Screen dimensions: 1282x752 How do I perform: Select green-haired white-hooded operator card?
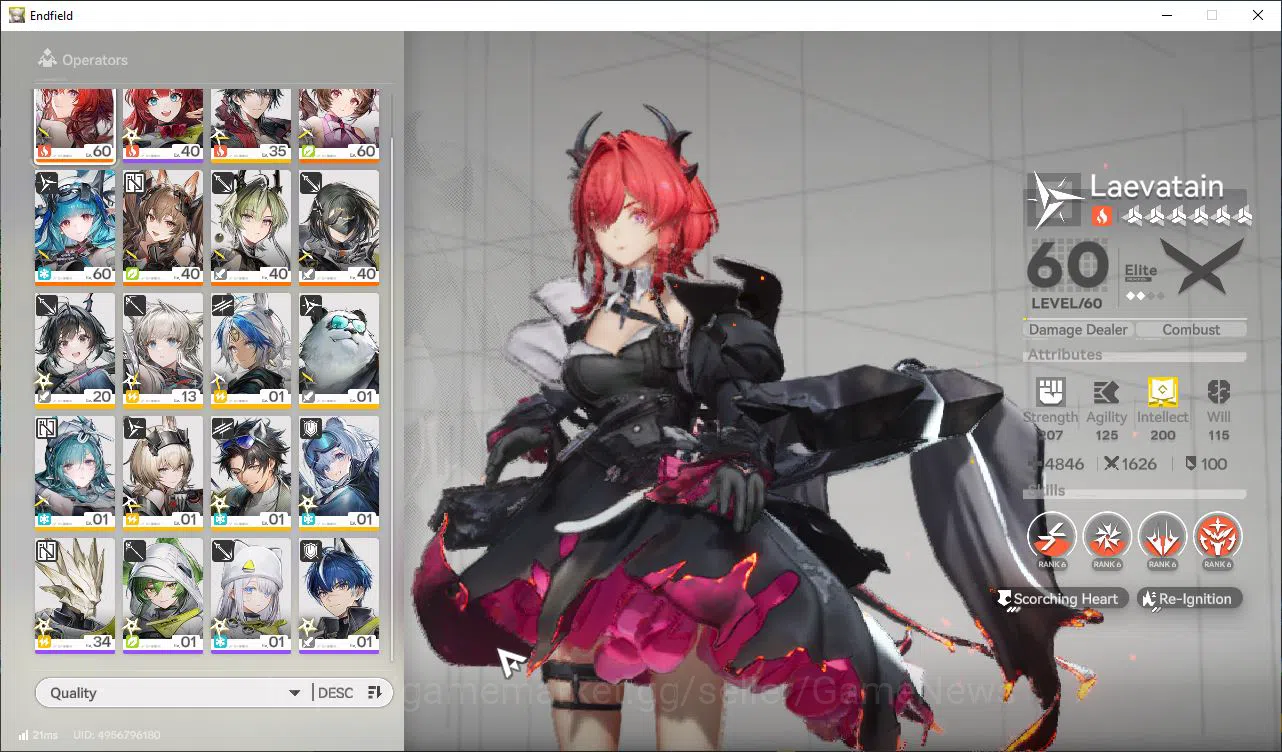pos(163,596)
